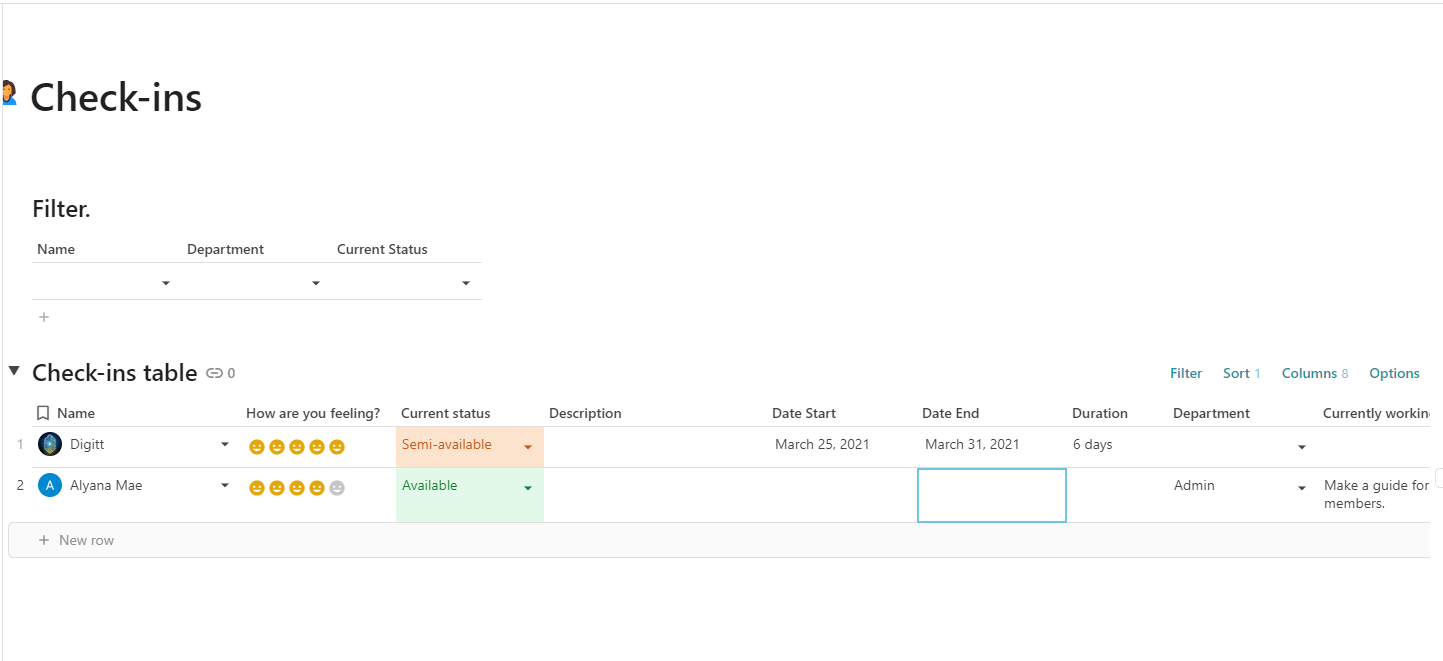This screenshot has height=661, width=1443.
Task: Click Alyana Mae's empty Date End cell
Action: pos(991,495)
